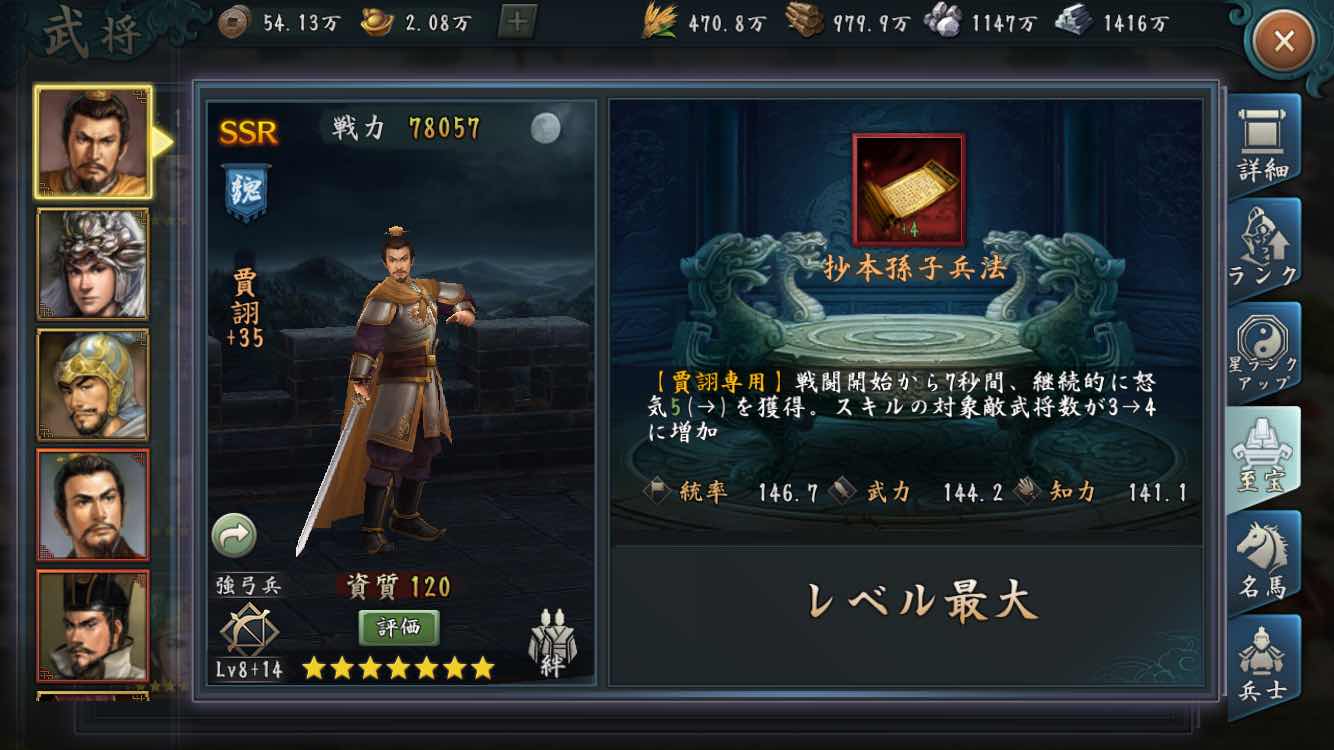The image size is (1334, 750).
Task: Select the golden-helmet general portrait
Action: pyautogui.click(x=93, y=384)
